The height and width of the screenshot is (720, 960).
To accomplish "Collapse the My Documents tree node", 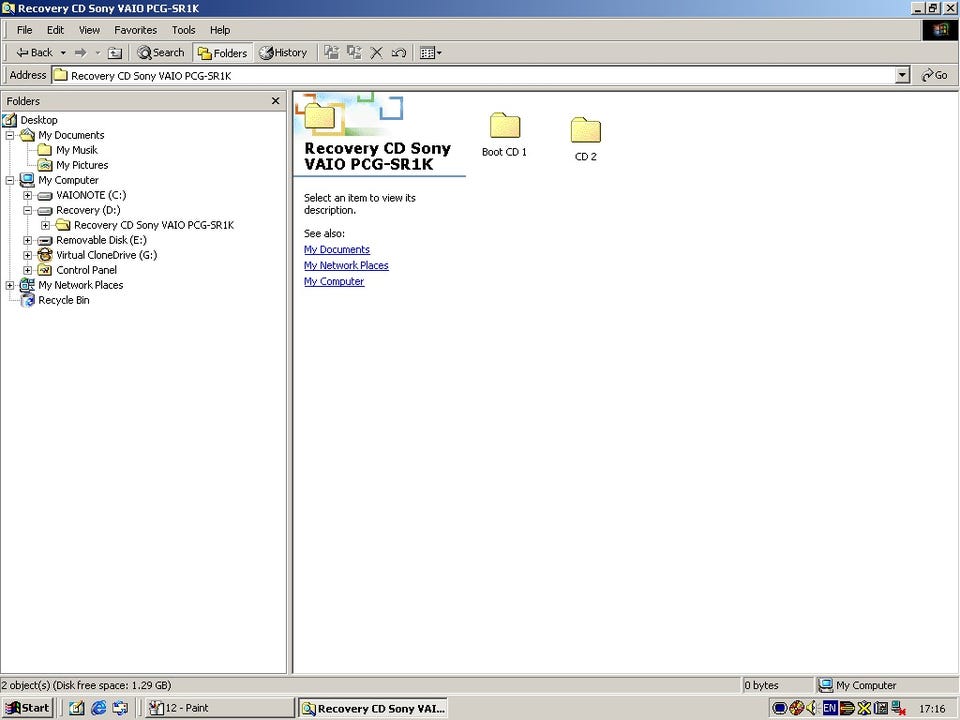I will [10, 135].
